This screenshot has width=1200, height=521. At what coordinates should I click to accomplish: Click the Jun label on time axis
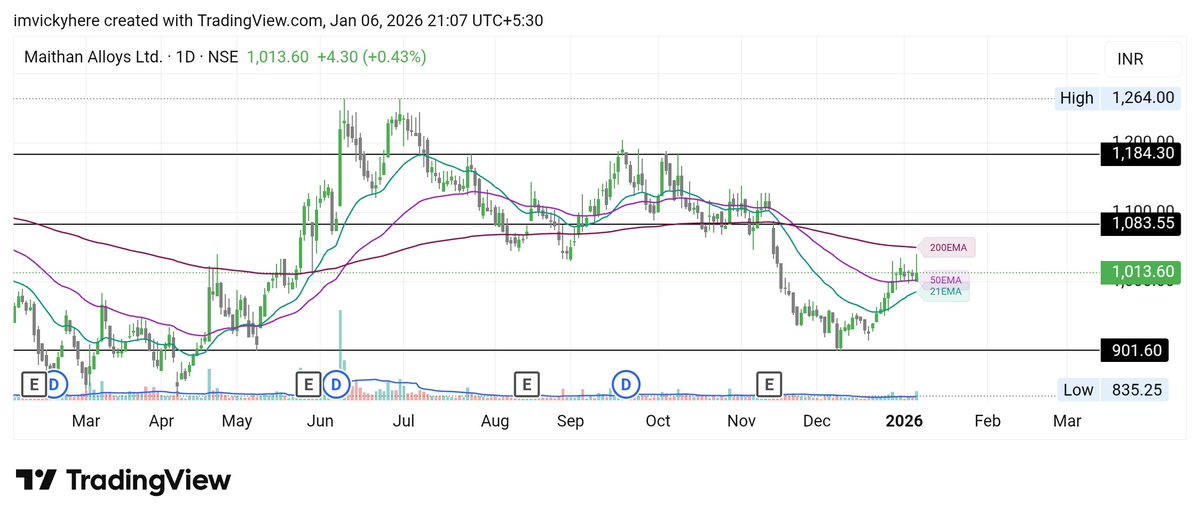322,421
